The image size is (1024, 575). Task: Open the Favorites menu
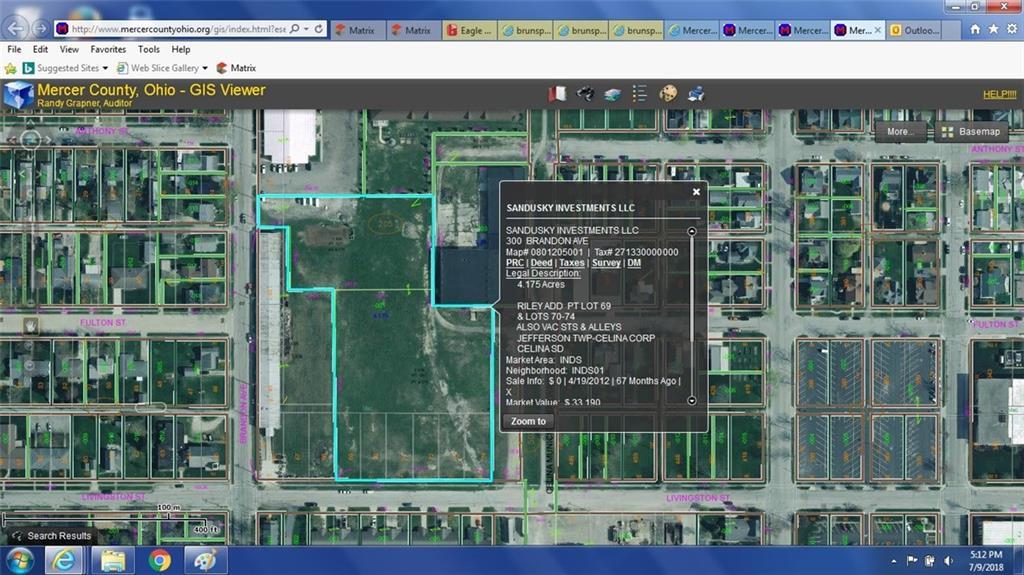click(x=108, y=49)
